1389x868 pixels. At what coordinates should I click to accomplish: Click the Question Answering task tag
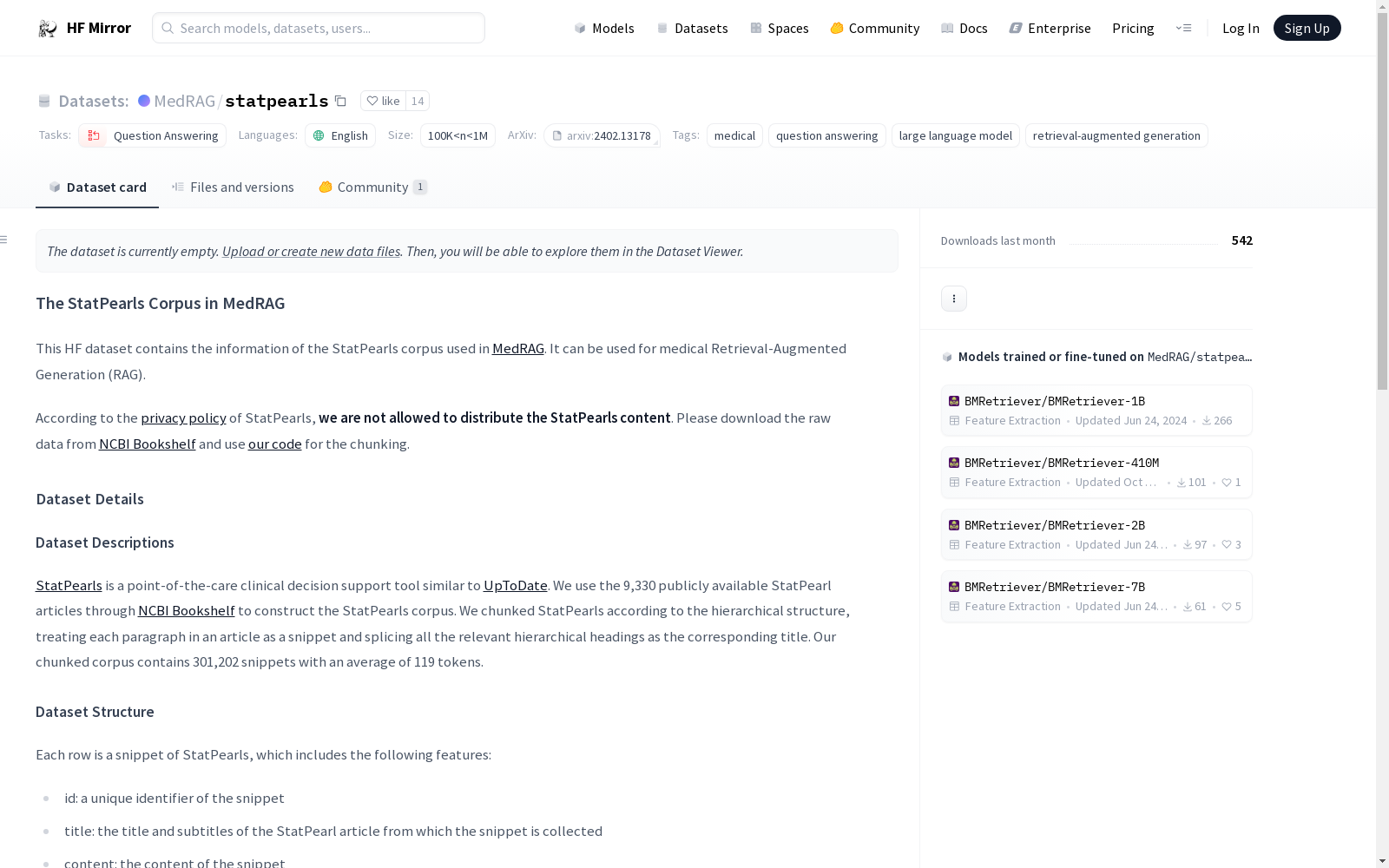[153, 135]
